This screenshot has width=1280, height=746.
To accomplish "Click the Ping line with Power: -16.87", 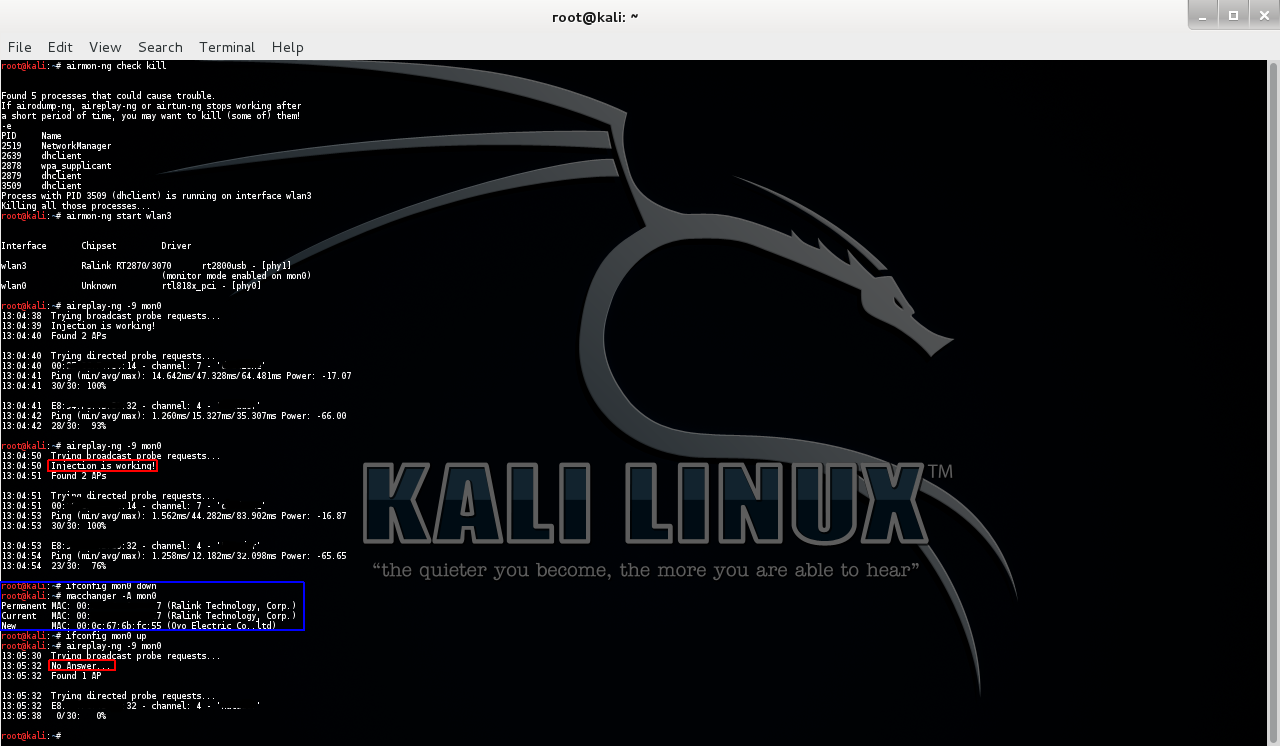I will click(174, 516).
